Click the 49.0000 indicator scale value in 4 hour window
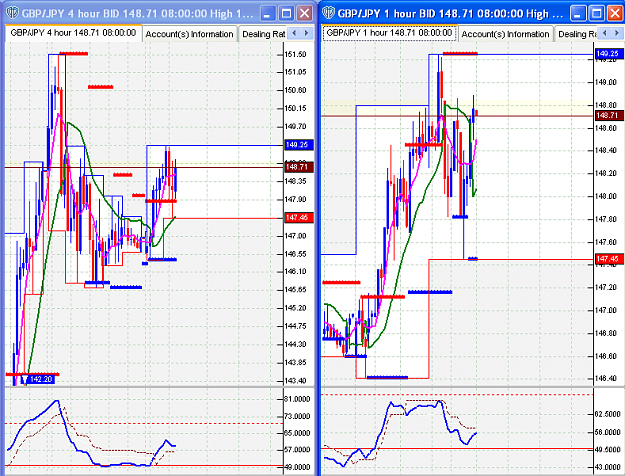The width and height of the screenshot is (625, 476). click(297, 467)
